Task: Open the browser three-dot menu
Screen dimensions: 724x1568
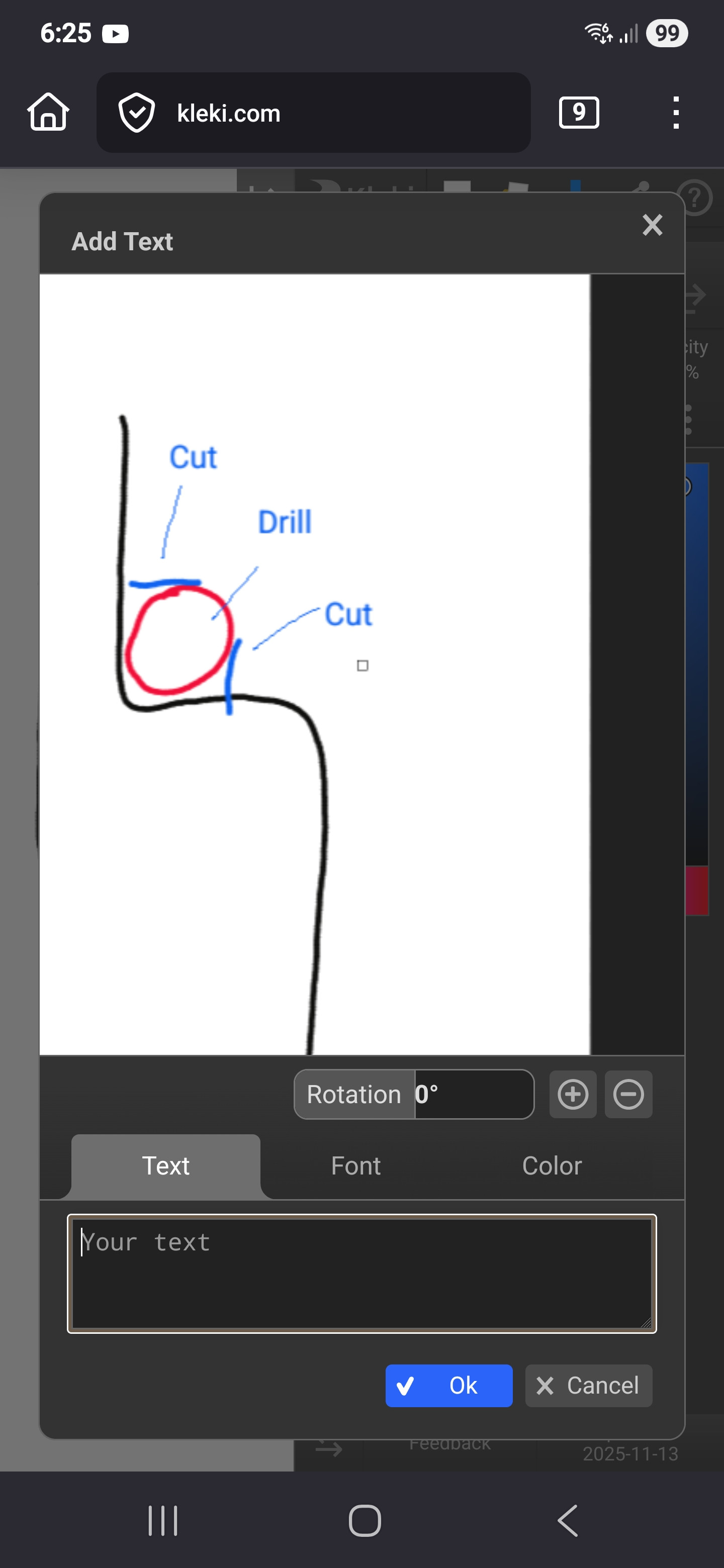Action: pyautogui.click(x=675, y=113)
